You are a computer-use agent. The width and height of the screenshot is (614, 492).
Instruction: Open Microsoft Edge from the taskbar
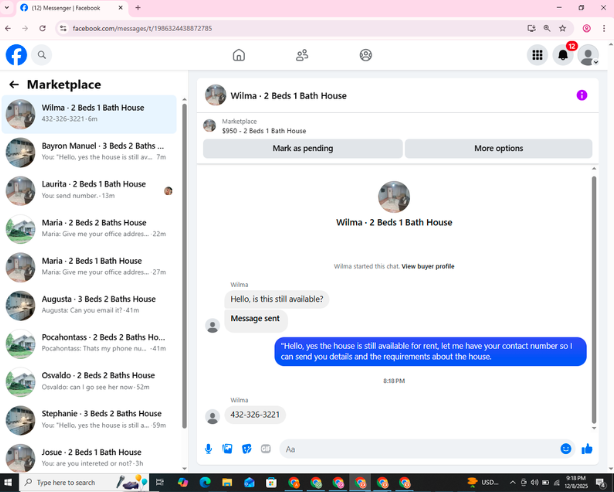[205, 483]
